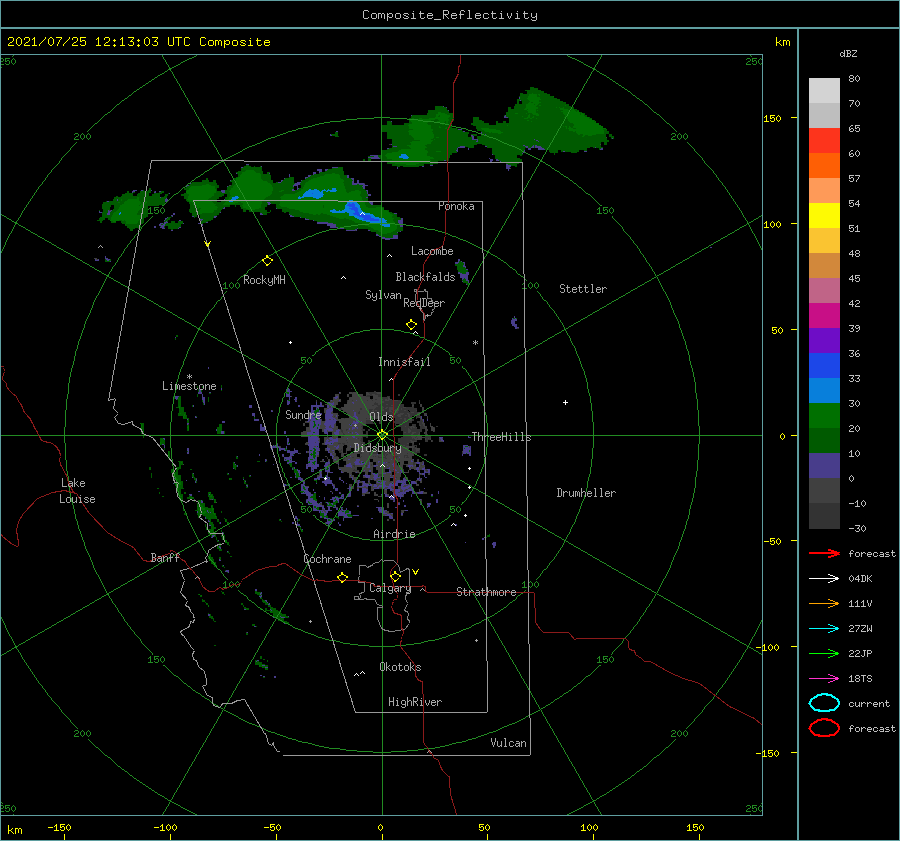Viewport: 900px width, 841px height.
Task: Click the yellow diamond marker under Cochrane
Action: [343, 577]
